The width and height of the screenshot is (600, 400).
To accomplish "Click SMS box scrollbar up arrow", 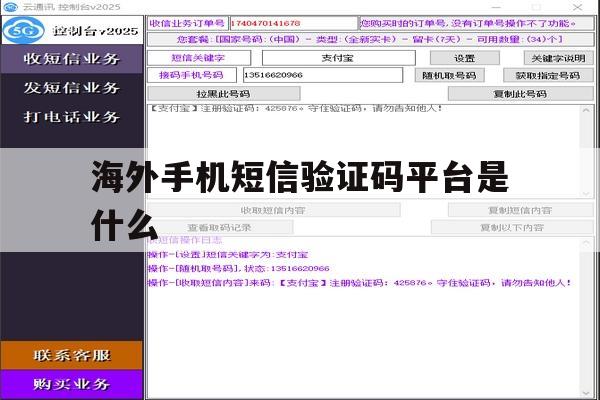I will [x=586, y=110].
